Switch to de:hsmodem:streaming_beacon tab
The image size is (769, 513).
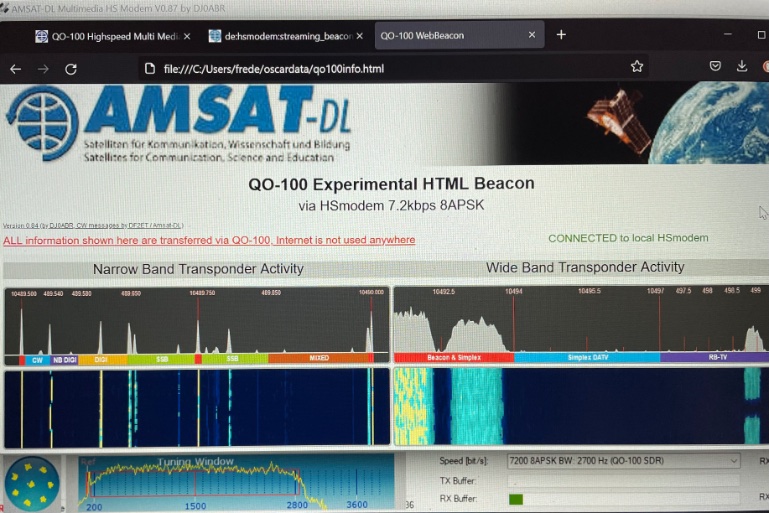tap(285, 36)
